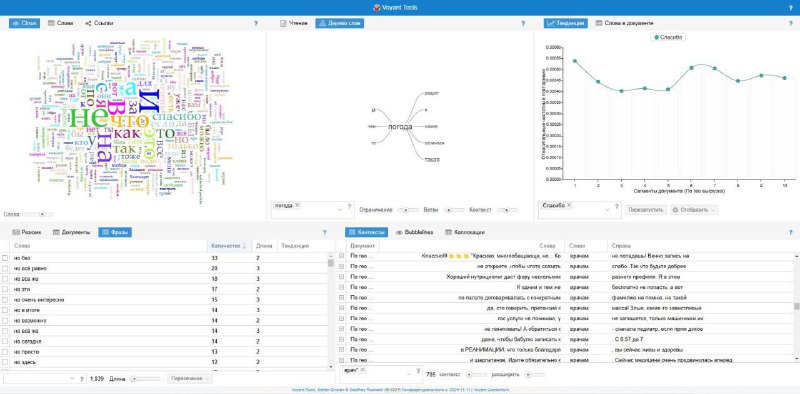
Task: Sort by the Количество column header
Action: (x=228, y=246)
